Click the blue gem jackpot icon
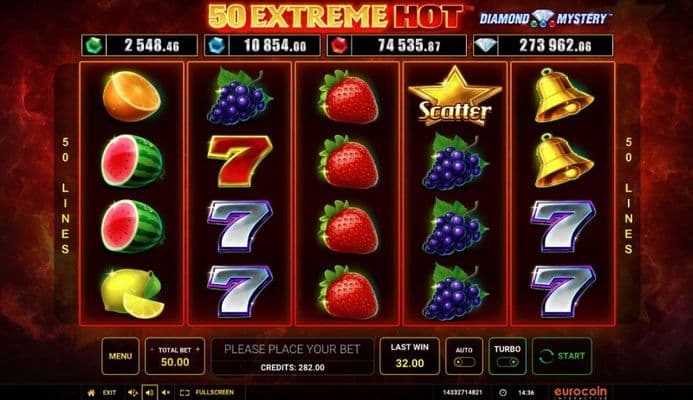Image resolution: width=693 pixels, height=400 pixels. [217, 45]
